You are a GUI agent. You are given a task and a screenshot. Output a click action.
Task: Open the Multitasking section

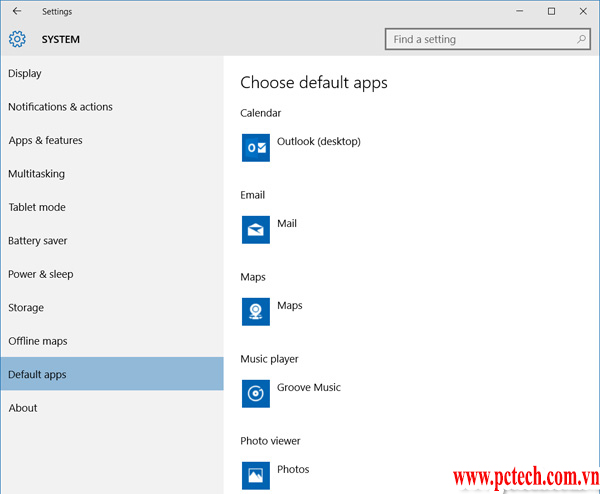36,174
